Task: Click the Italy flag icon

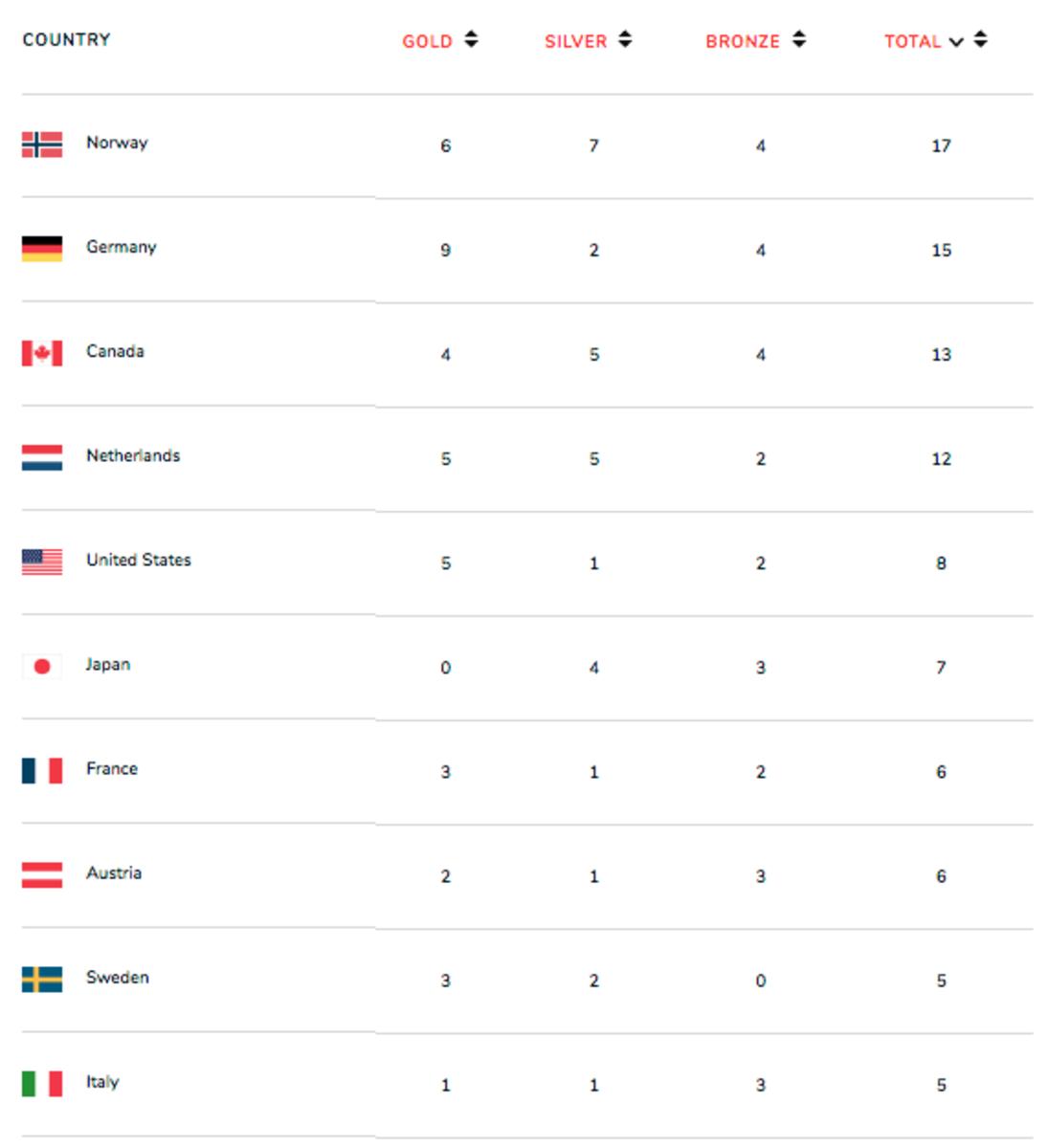Action: (42, 1083)
